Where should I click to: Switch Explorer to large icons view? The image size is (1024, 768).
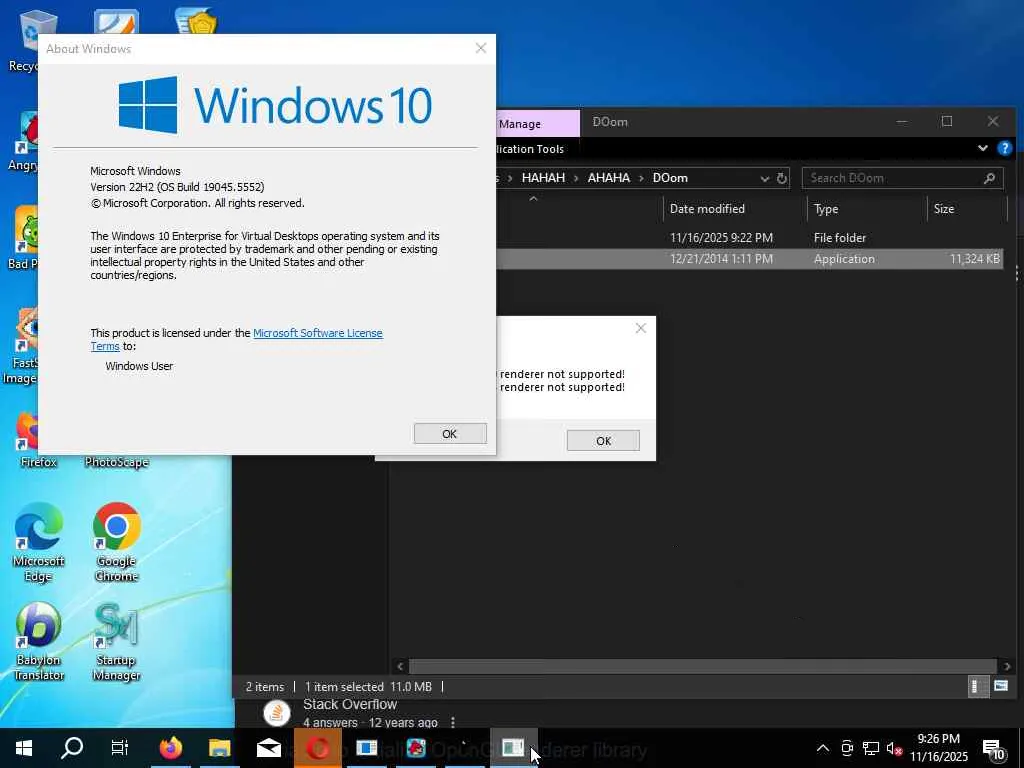click(1000, 686)
